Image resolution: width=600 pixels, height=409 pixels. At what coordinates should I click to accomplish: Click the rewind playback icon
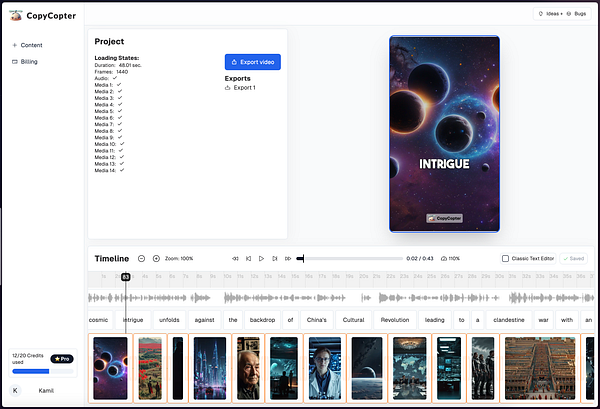tap(236, 258)
